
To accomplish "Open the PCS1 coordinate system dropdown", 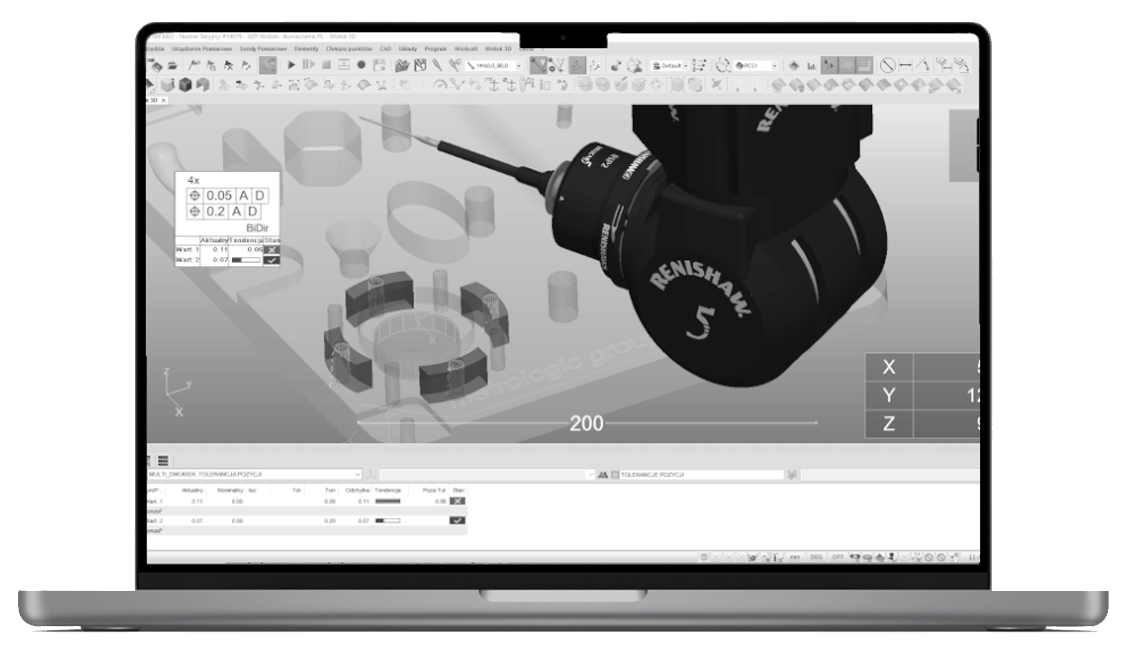I will click(773, 63).
